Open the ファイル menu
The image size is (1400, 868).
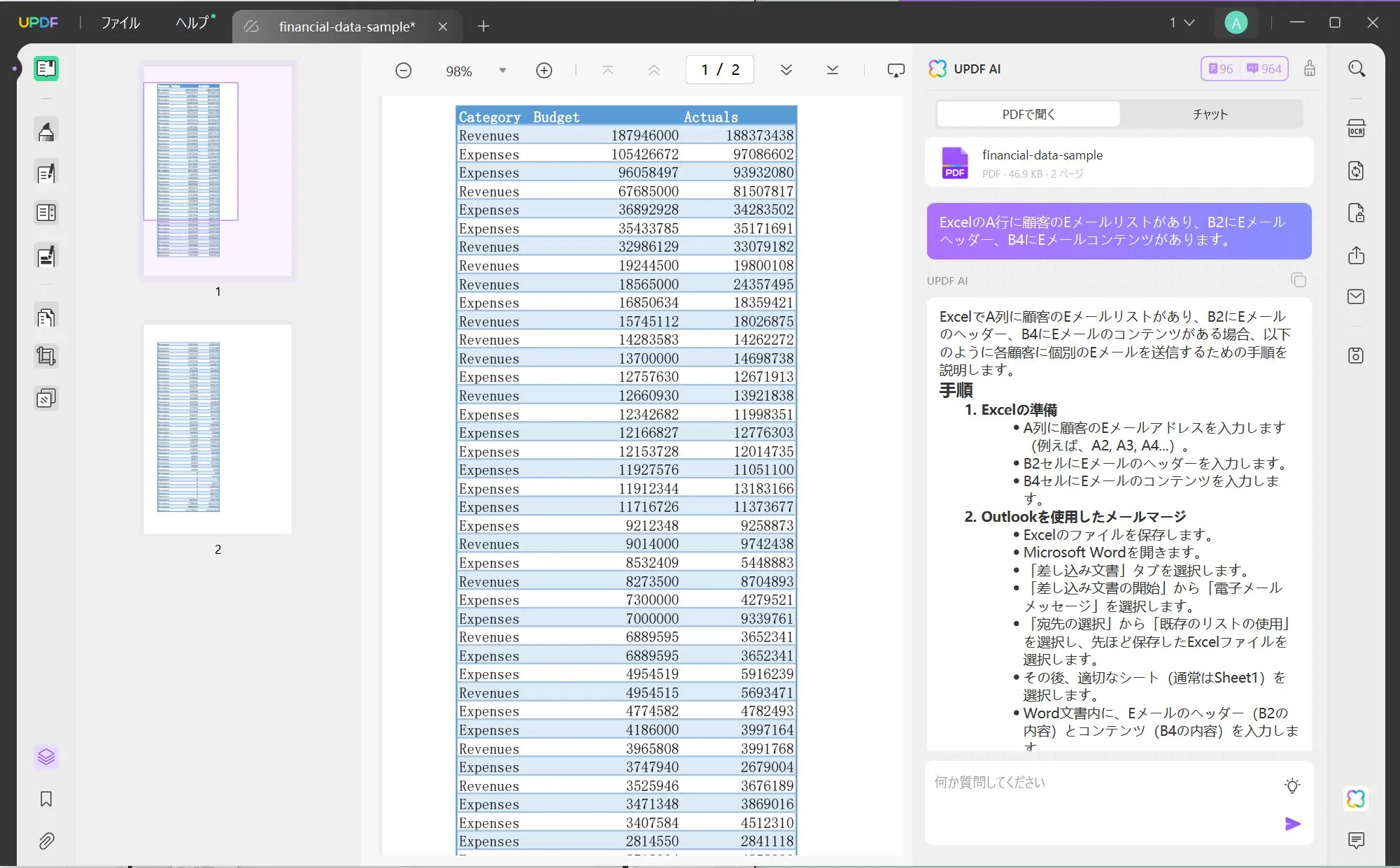[x=120, y=23]
